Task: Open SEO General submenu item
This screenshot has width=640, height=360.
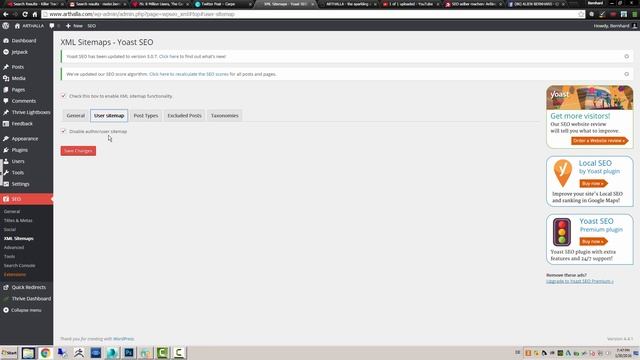Action: (x=12, y=211)
